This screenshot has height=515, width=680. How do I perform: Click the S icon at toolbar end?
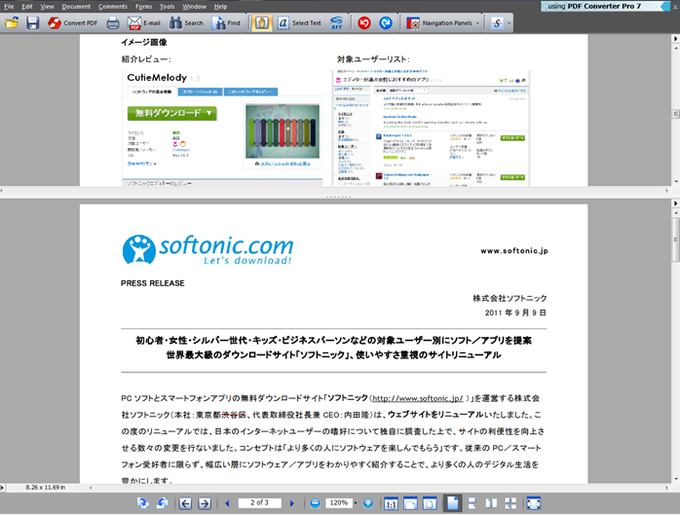coord(497,23)
